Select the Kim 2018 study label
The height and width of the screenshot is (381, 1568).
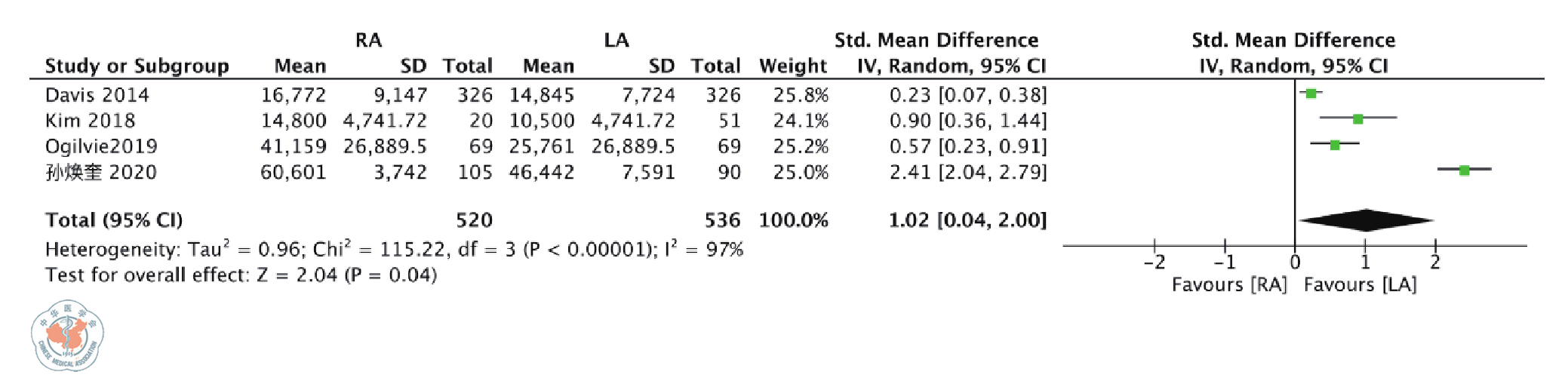click(90, 121)
